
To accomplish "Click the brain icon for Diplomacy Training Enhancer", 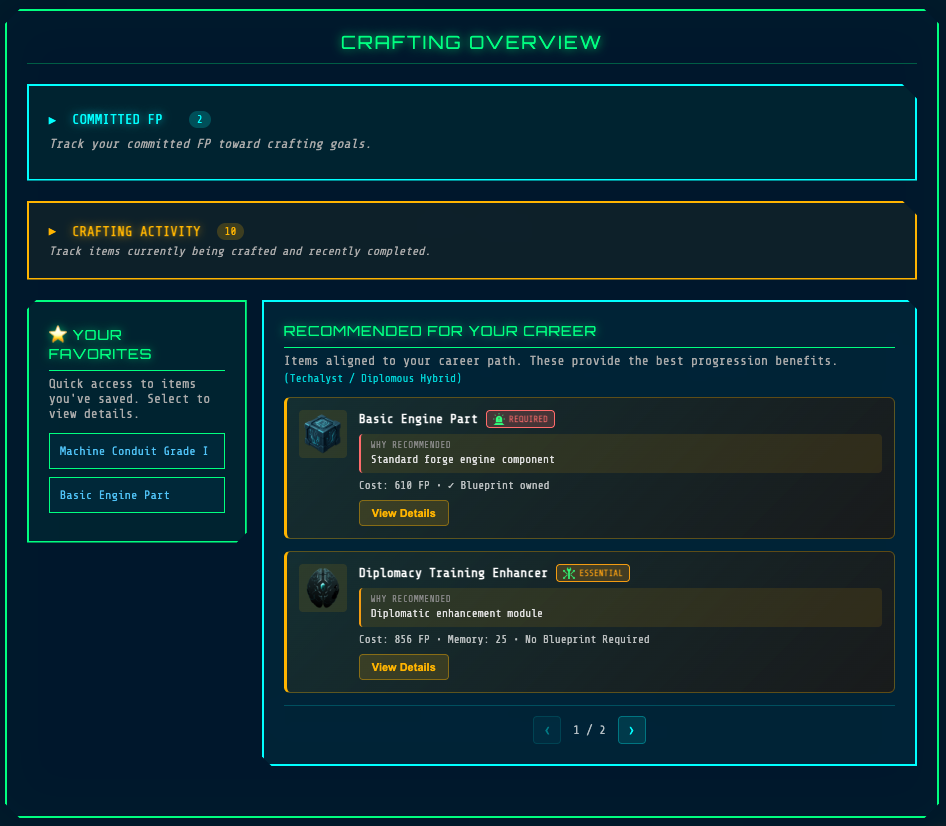I will pyautogui.click(x=322, y=588).
